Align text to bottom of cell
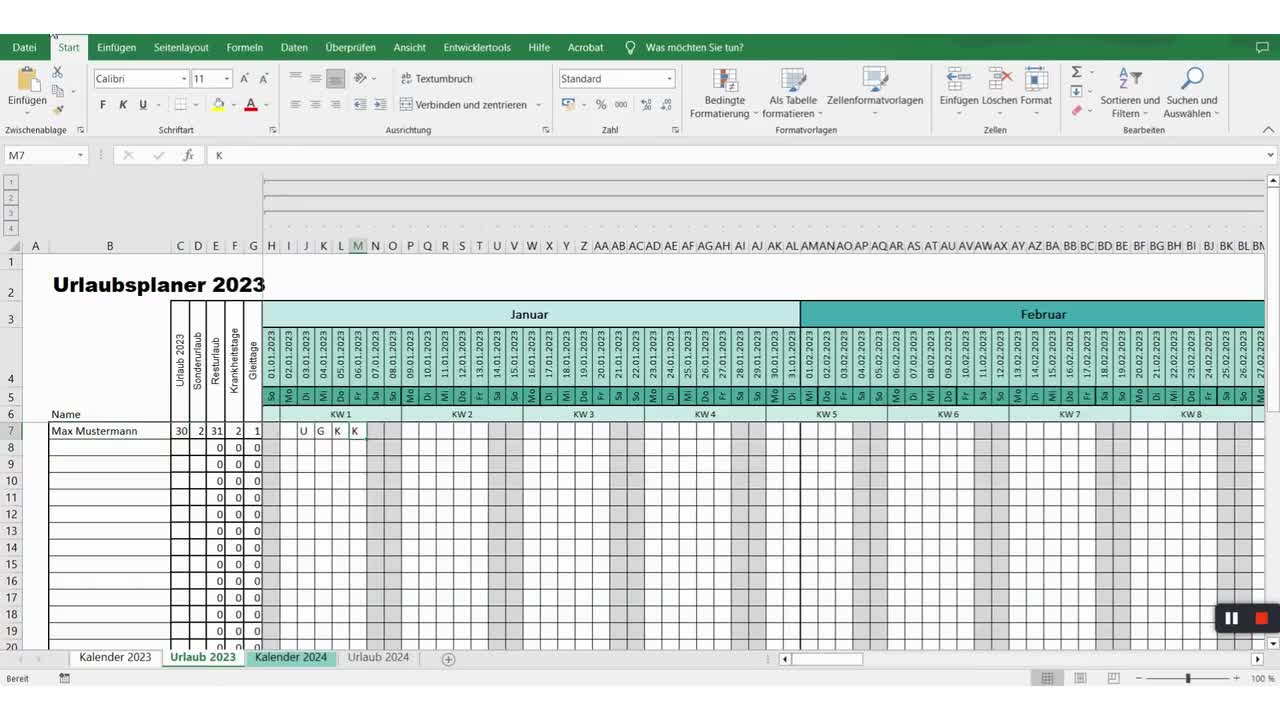 coord(336,78)
